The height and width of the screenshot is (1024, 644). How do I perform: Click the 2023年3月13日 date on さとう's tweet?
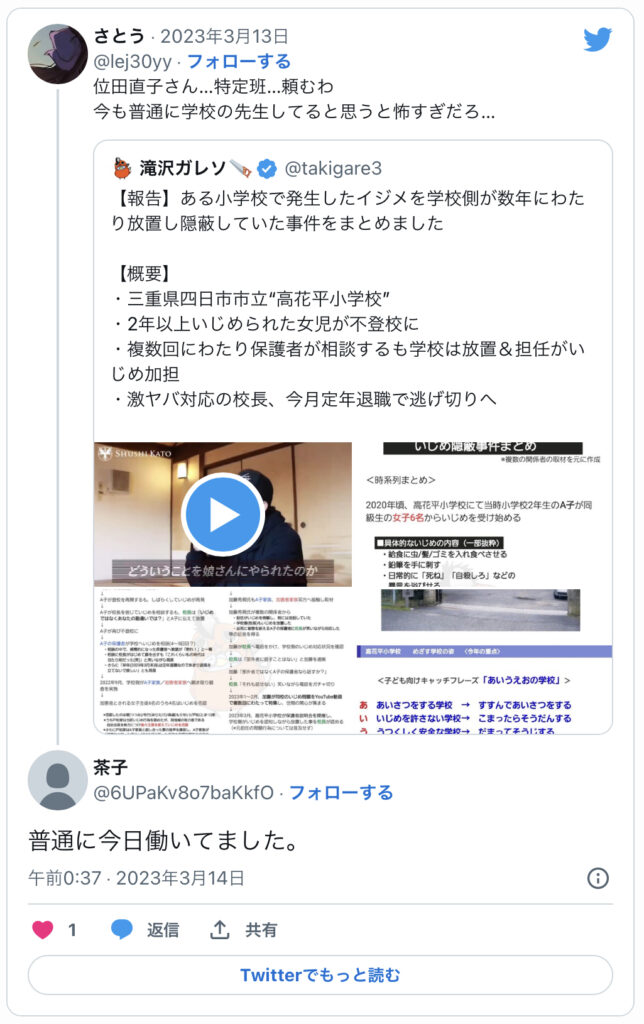click(224, 36)
